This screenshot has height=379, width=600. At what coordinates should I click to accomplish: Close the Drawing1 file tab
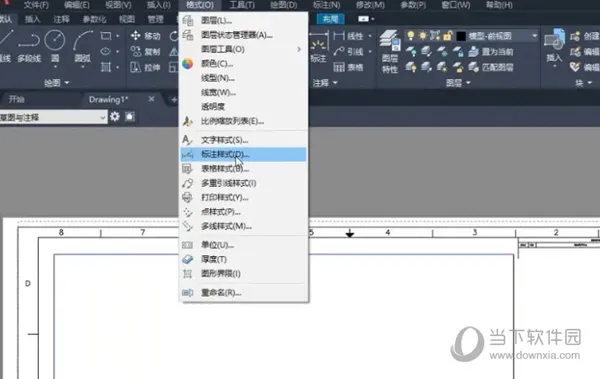point(151,99)
